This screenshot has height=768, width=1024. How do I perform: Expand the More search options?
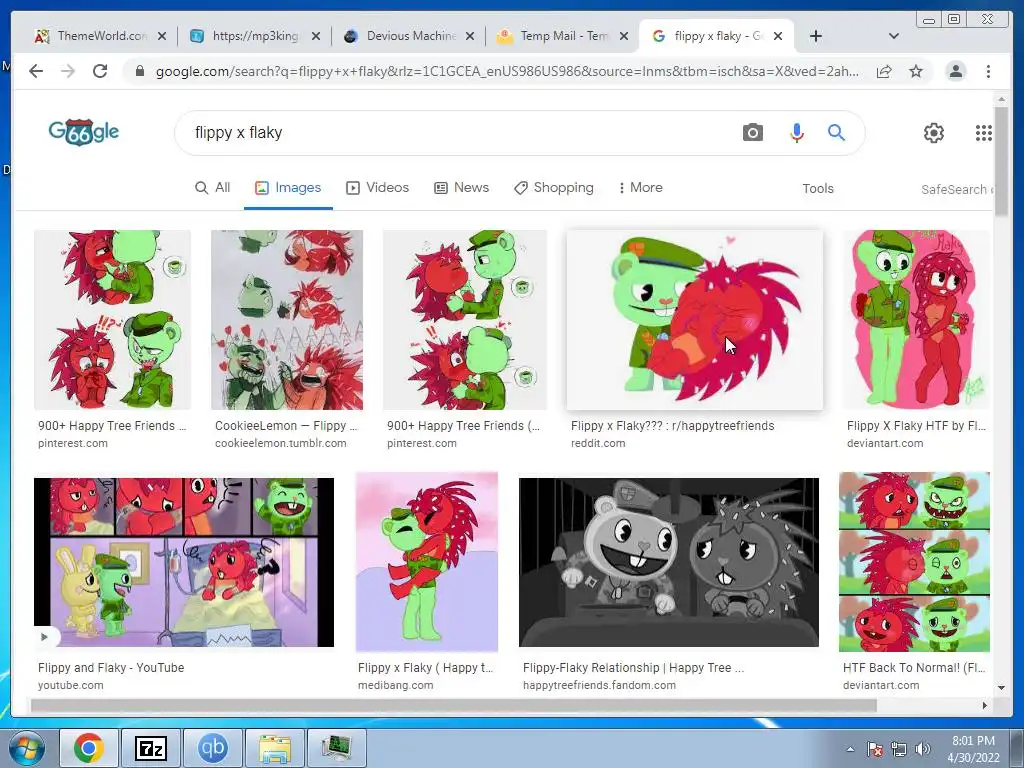click(x=641, y=188)
